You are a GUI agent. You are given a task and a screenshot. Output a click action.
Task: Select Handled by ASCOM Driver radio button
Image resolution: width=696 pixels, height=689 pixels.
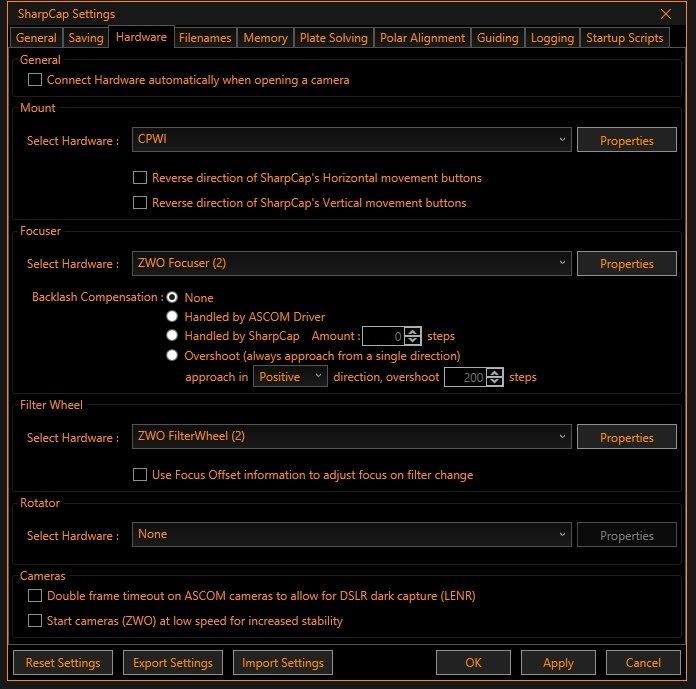(x=173, y=317)
